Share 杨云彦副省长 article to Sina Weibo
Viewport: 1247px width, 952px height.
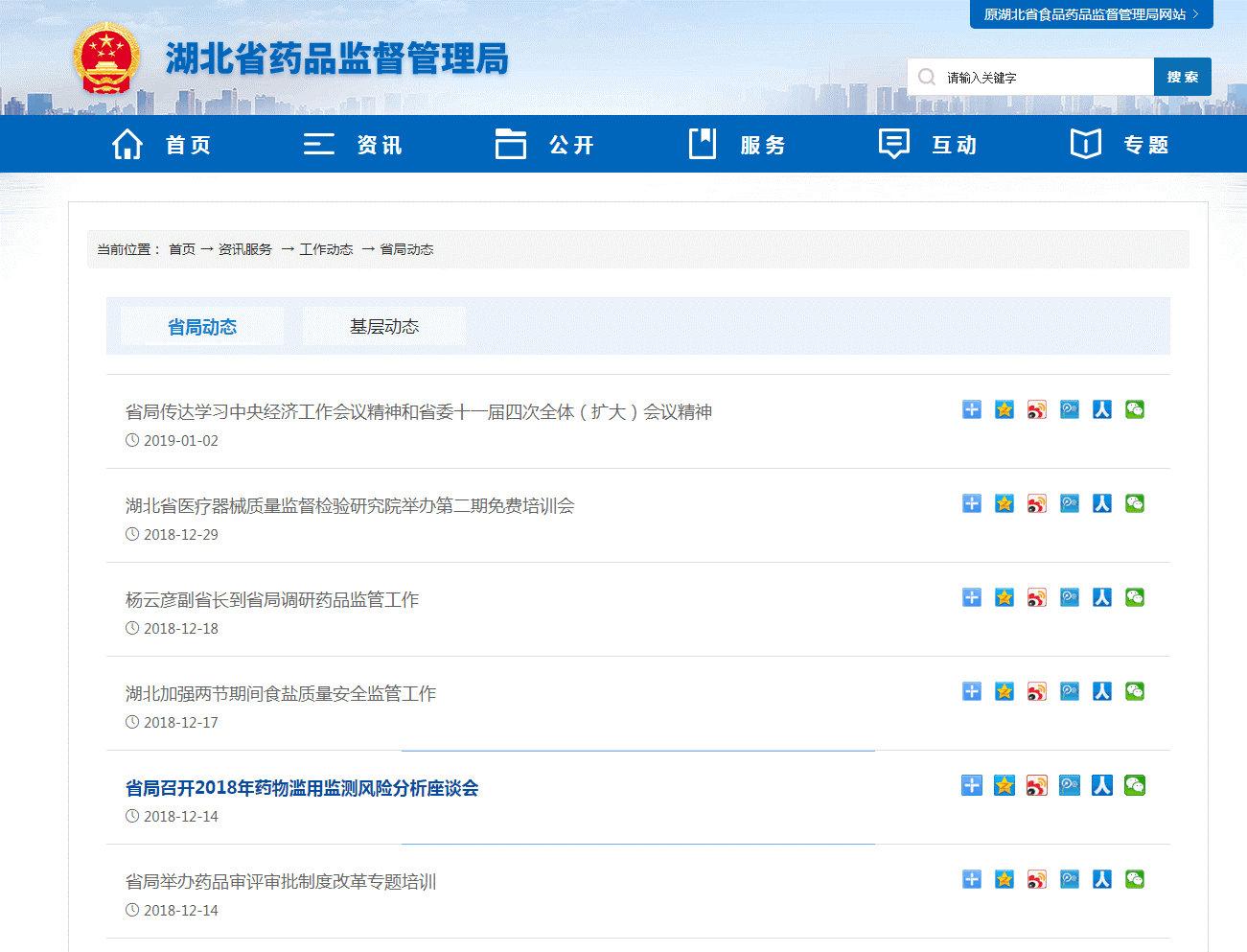[x=1036, y=597]
